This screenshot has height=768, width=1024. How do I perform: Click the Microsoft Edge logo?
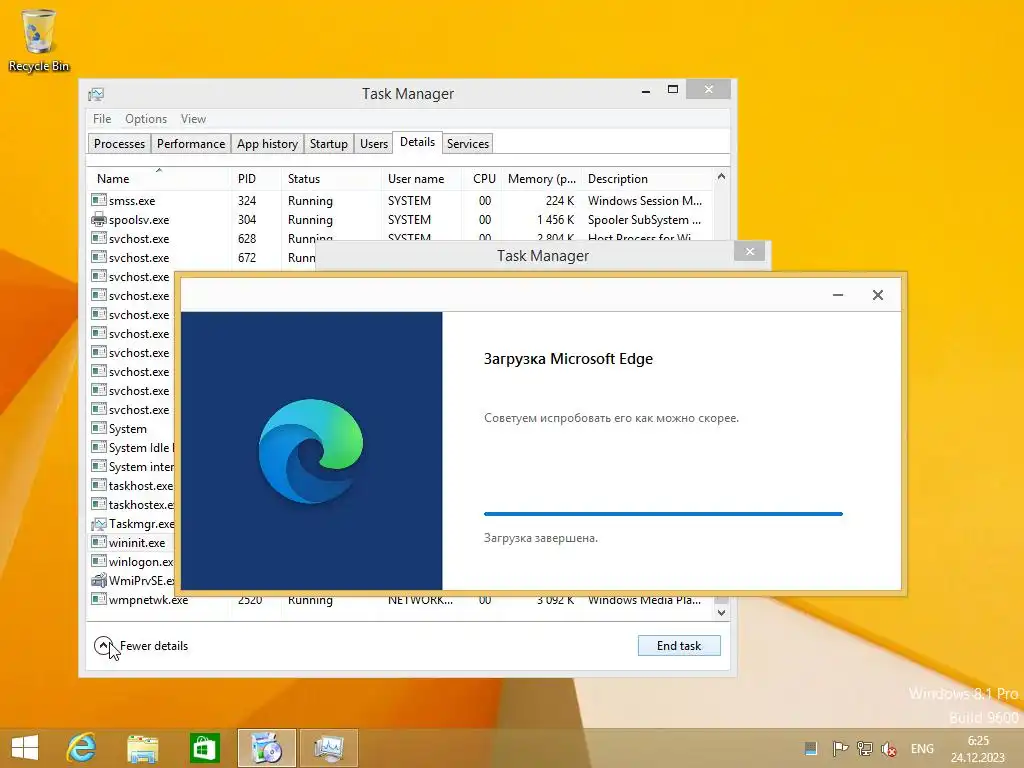311,452
